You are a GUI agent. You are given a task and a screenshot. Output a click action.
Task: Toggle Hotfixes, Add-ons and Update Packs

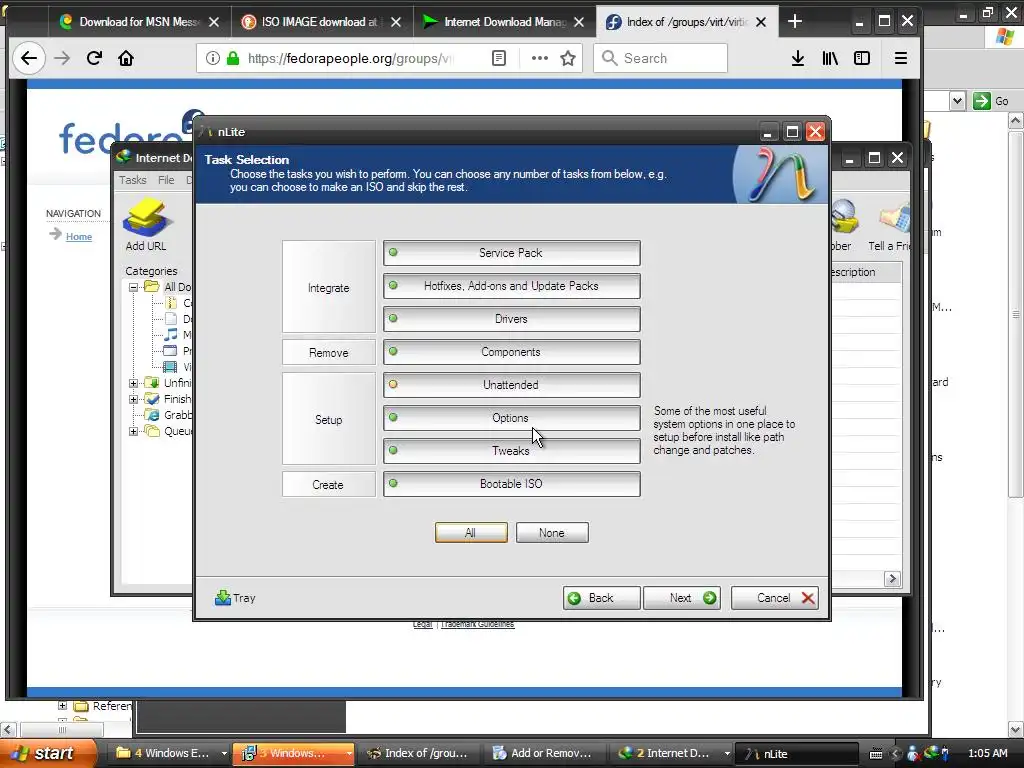pyautogui.click(x=511, y=286)
